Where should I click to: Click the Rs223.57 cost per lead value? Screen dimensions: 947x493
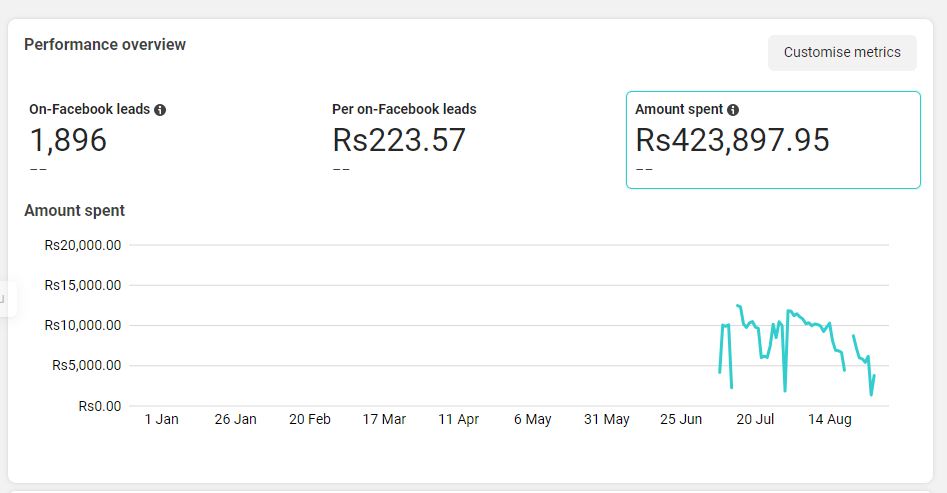point(399,140)
